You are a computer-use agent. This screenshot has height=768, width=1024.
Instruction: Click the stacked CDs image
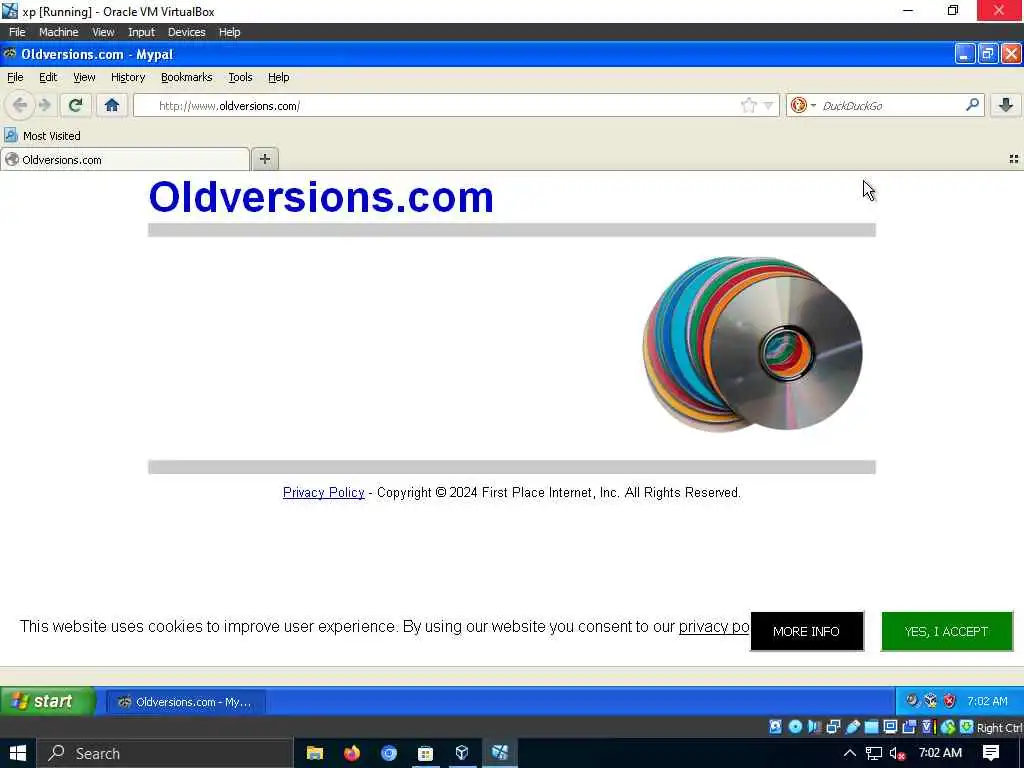point(752,344)
